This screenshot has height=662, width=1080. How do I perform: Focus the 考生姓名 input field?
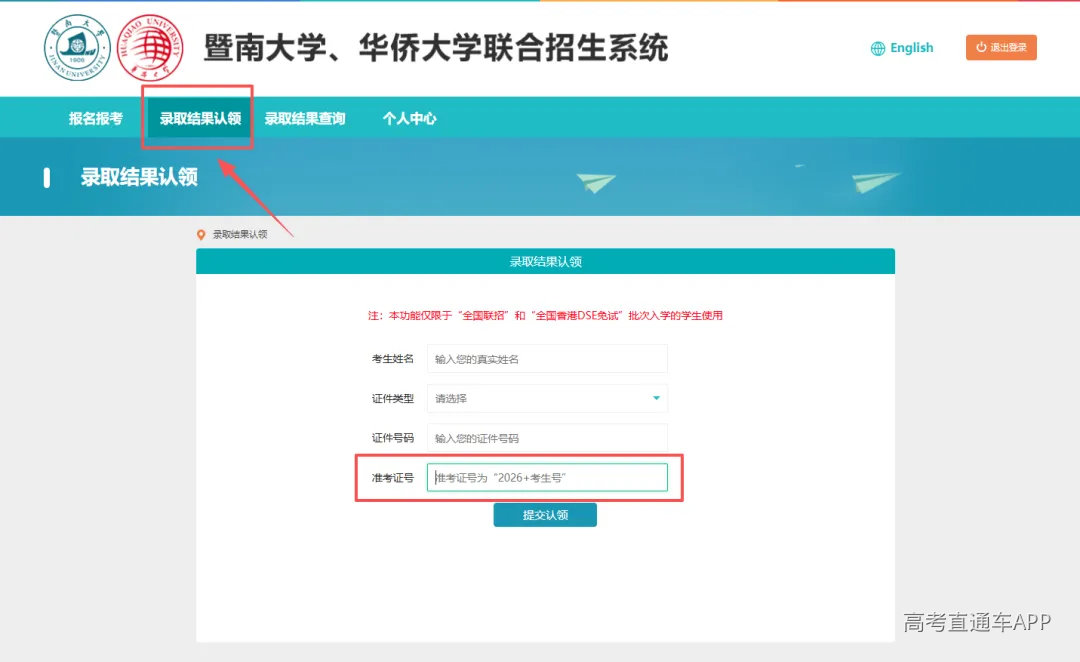547,359
